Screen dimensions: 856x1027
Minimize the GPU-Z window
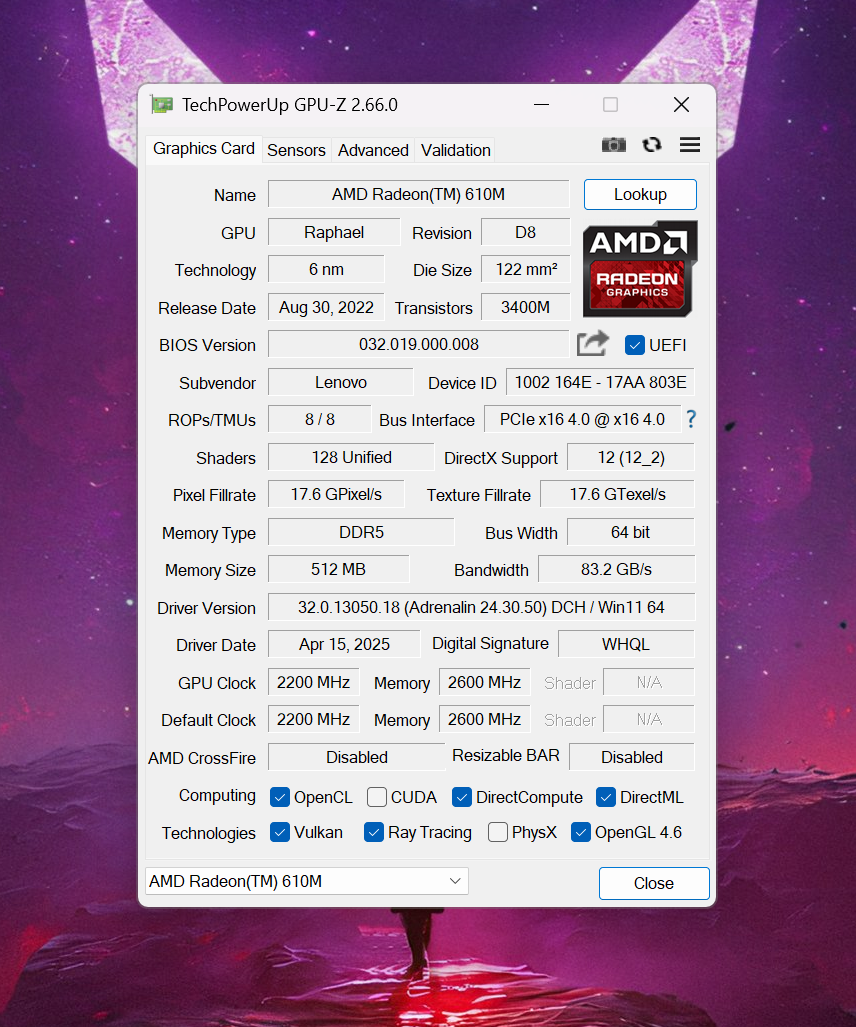point(542,105)
